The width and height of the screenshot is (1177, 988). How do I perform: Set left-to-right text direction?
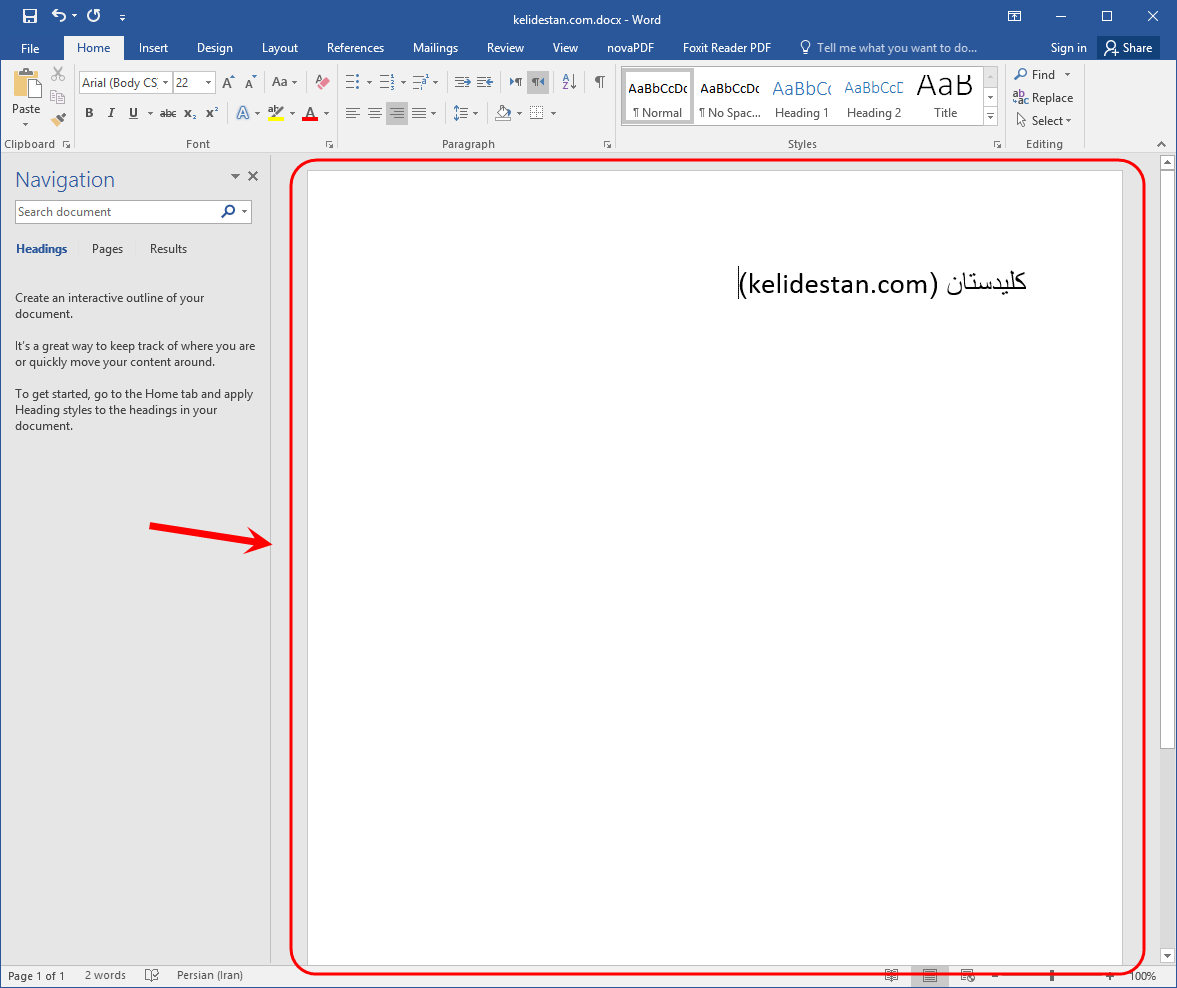coord(516,82)
